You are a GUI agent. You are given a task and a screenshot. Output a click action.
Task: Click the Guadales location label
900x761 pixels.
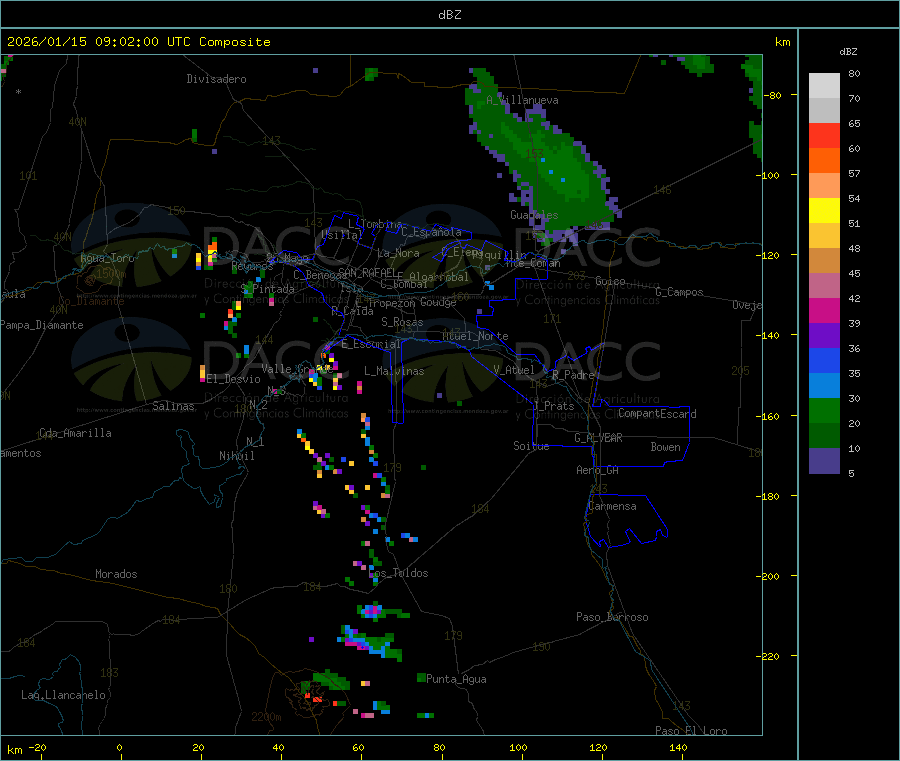pyautogui.click(x=534, y=215)
